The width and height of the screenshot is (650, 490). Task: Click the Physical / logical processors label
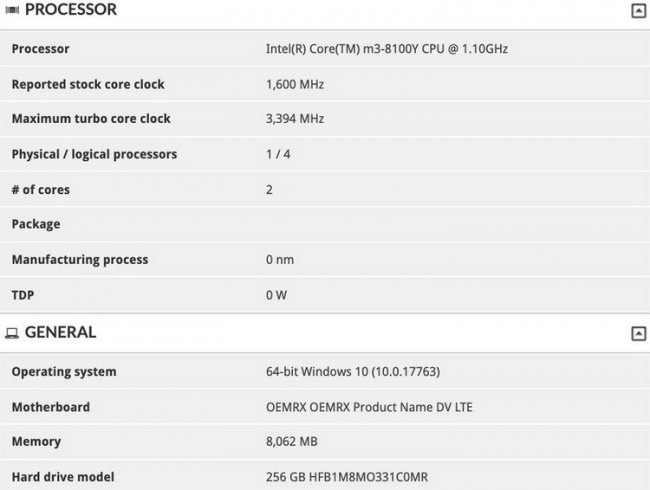click(x=94, y=154)
